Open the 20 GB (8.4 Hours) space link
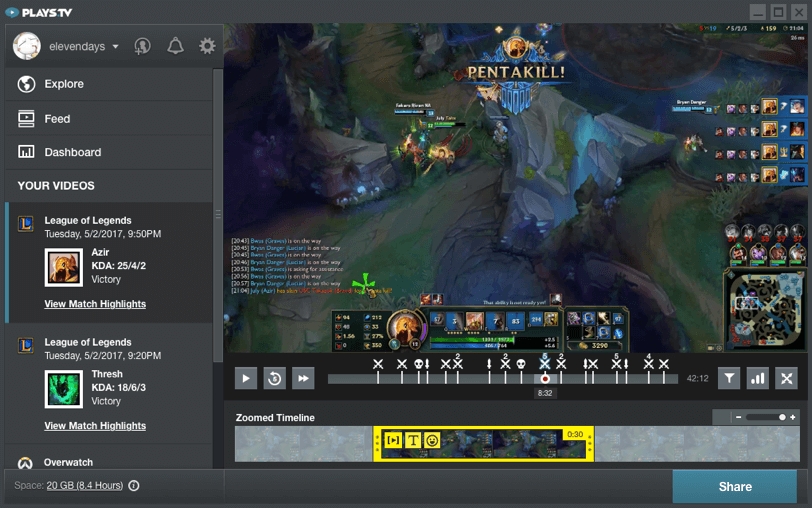 (84, 486)
